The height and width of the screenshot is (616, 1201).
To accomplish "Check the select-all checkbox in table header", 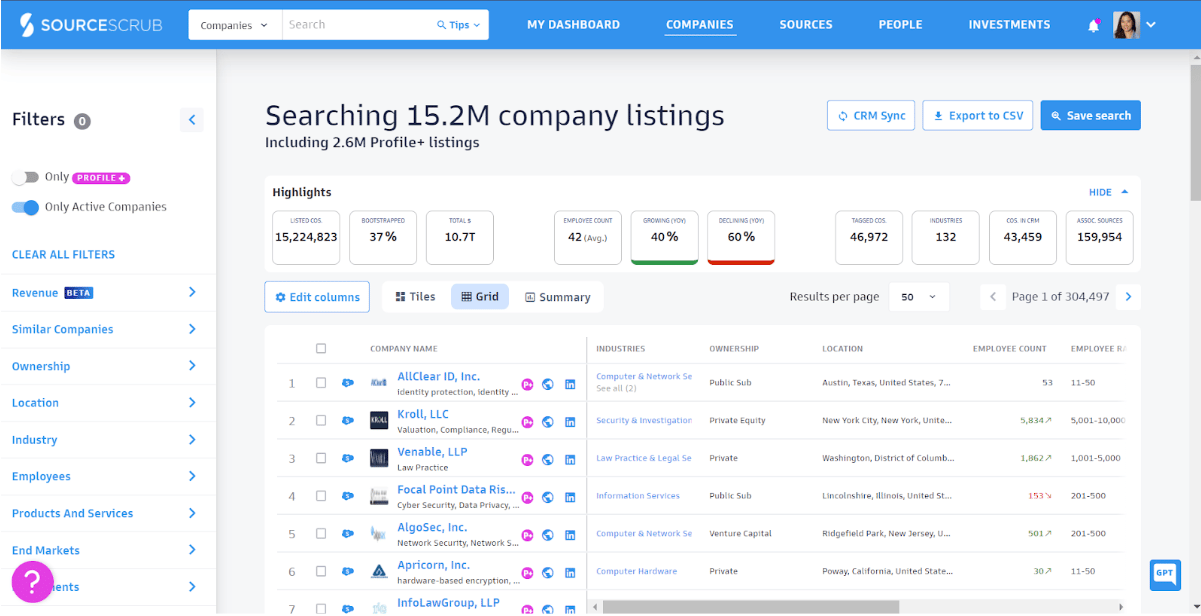I will tap(321, 349).
